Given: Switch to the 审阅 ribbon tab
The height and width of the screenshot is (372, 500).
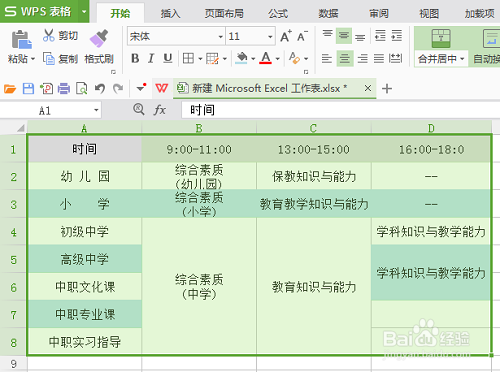Looking at the screenshot, I should (x=379, y=13).
